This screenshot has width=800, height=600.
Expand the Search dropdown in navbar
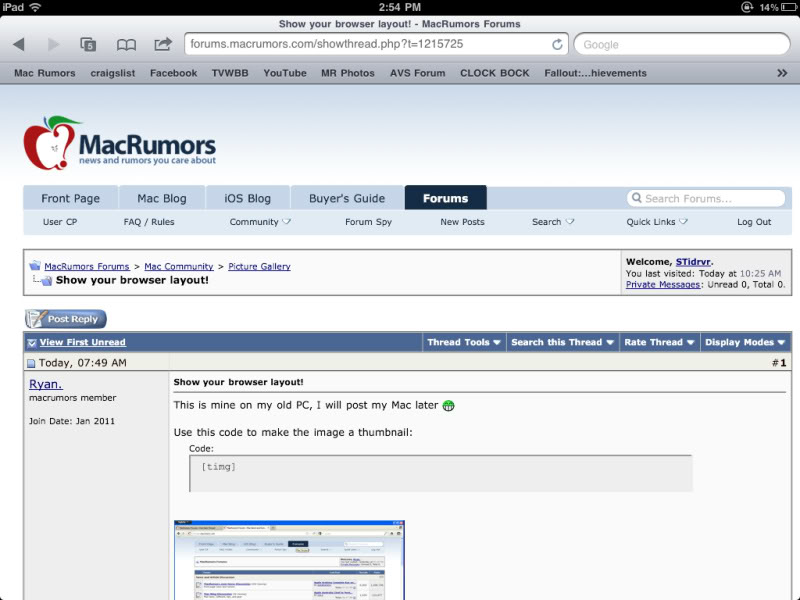point(553,222)
